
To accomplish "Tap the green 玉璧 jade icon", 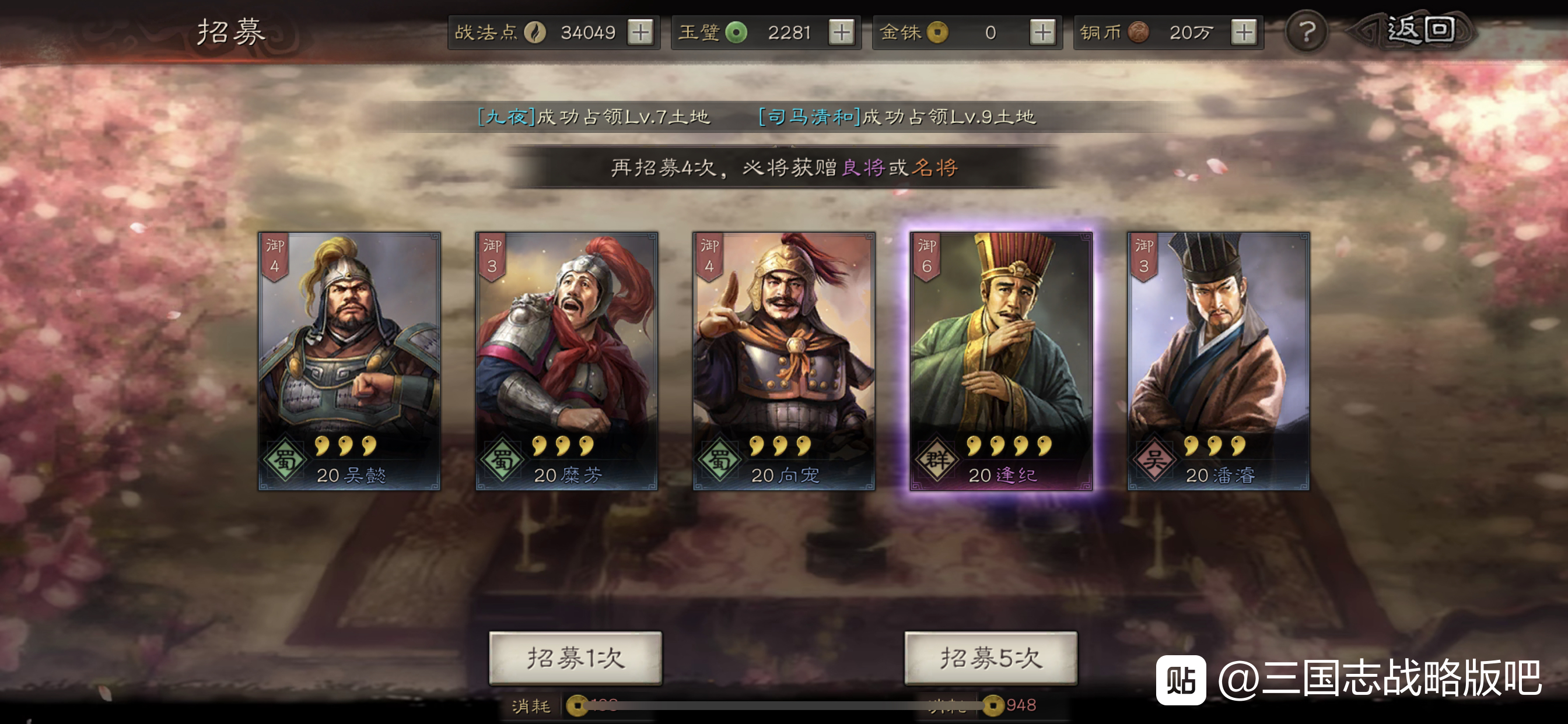I will pos(736,32).
